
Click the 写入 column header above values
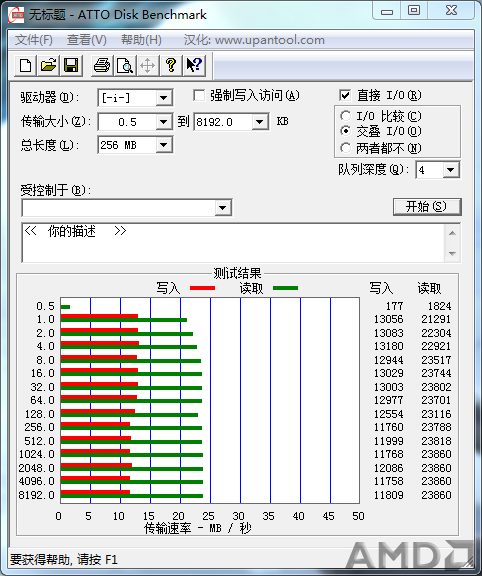click(x=381, y=288)
